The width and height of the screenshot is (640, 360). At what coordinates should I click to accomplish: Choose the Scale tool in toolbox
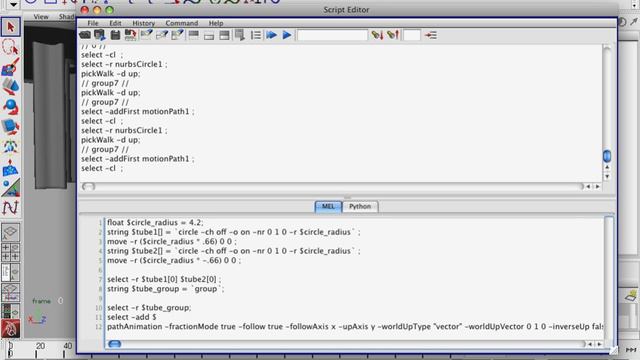10,127
